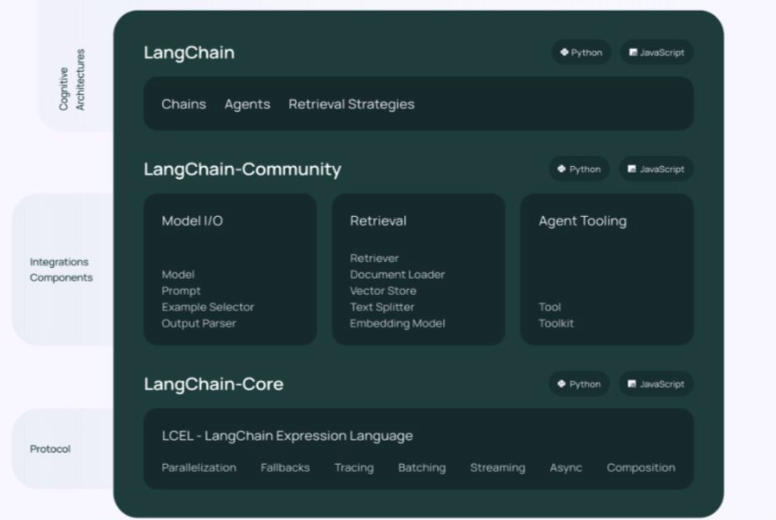The image size is (776, 520).
Task: Select the Python badge beside LangChain-Community
Action: [579, 169]
